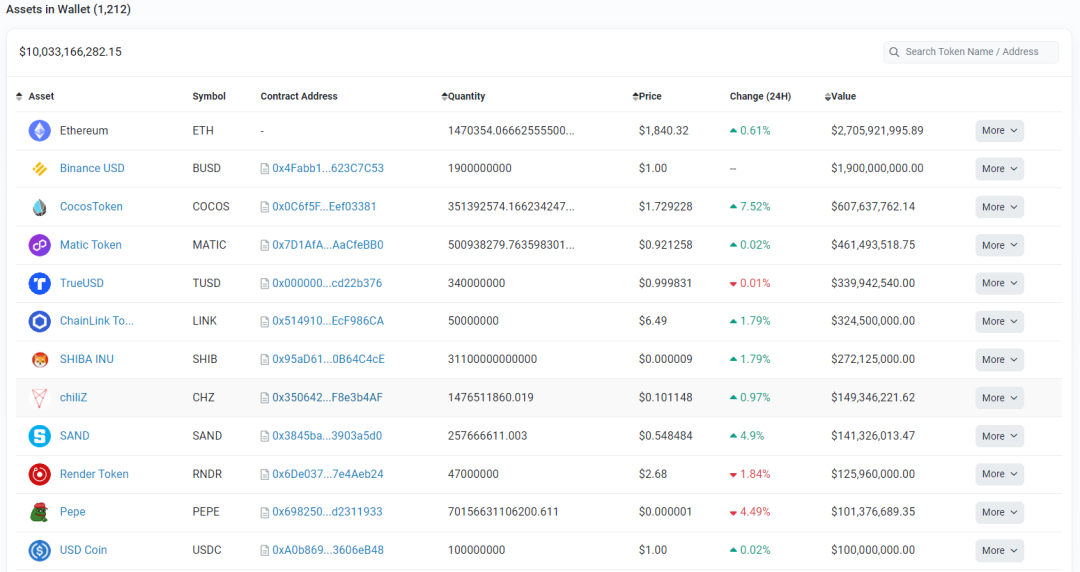Expand the More menu for Pepe
The width and height of the screenshot is (1080, 572).
(x=999, y=512)
